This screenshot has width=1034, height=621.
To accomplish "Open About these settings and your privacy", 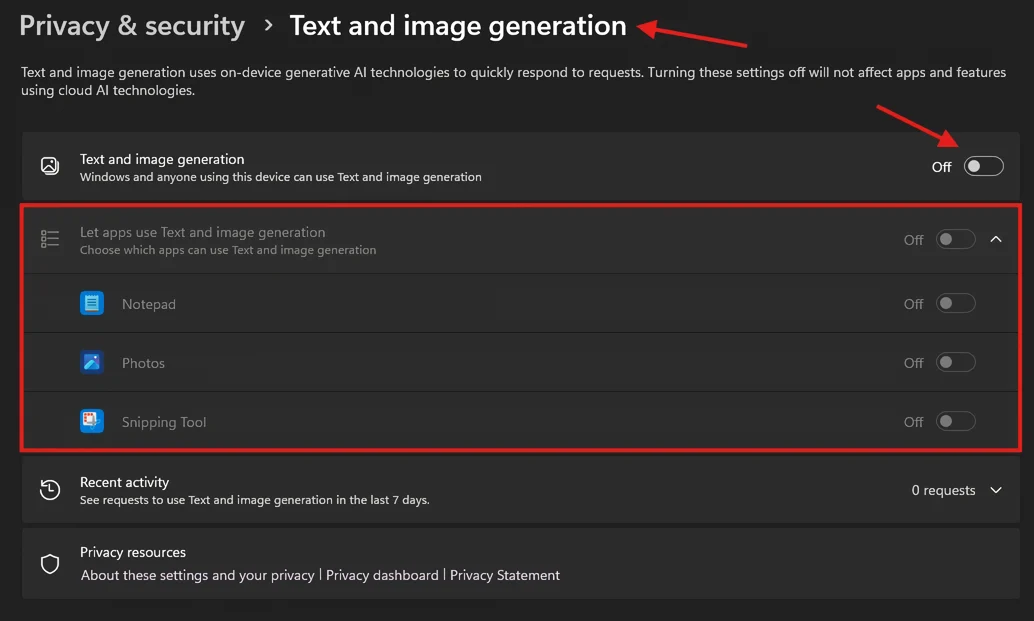I will pos(198,576).
